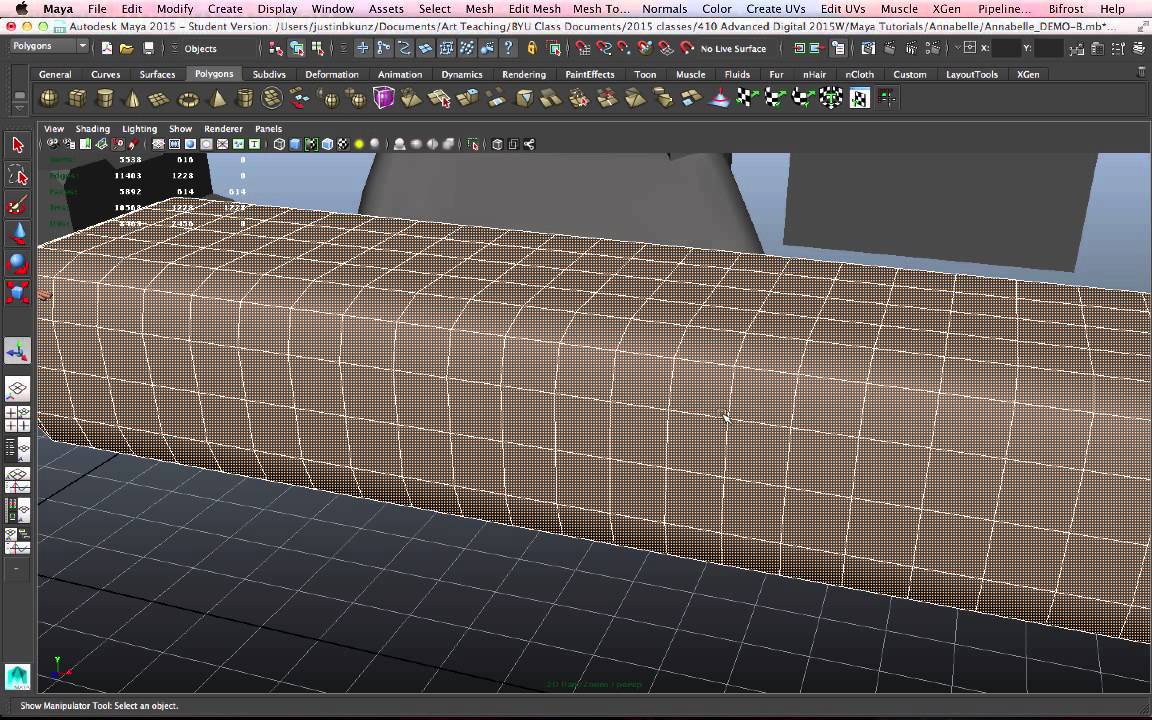The height and width of the screenshot is (720, 1152).
Task: Open the viewport View menu
Action: click(x=54, y=129)
